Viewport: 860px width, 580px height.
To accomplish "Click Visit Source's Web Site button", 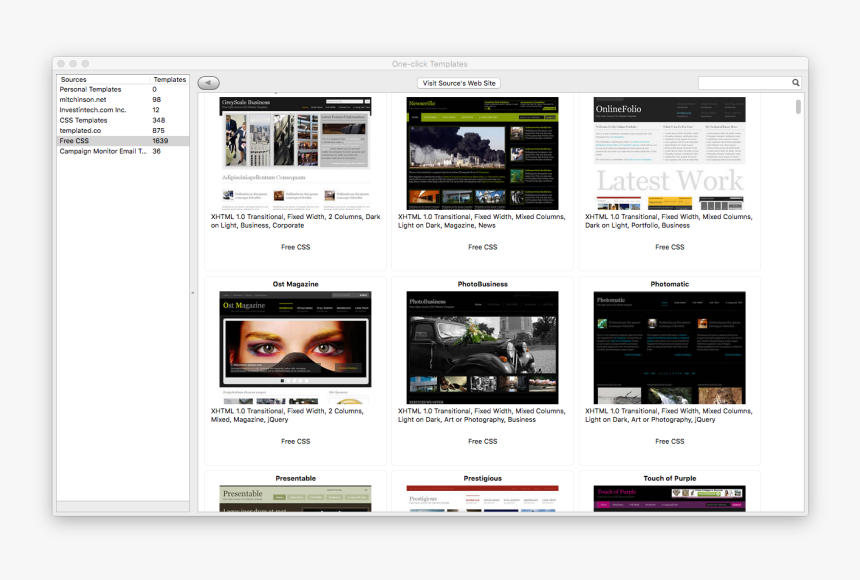I will pyautogui.click(x=459, y=83).
